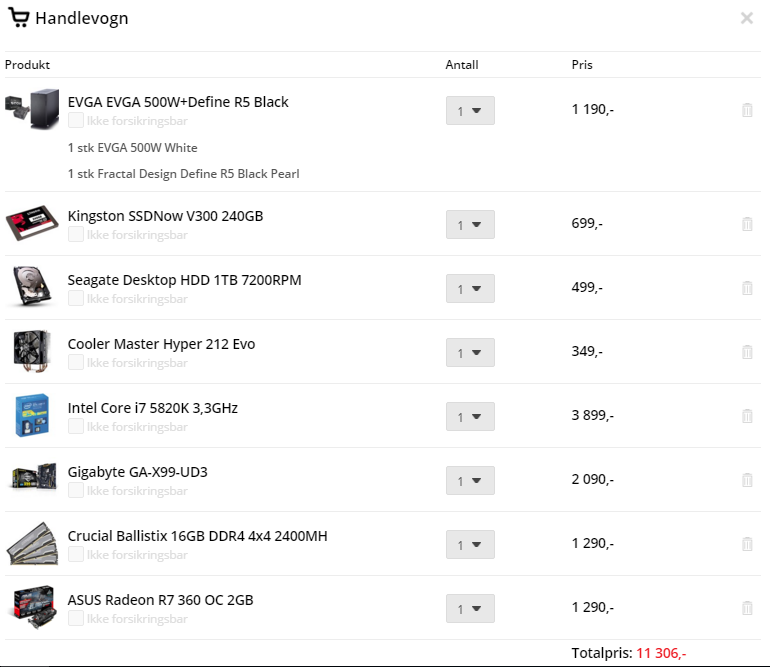Remove Kingston SSDNow V300 with trash icon
The height and width of the screenshot is (667, 770).
pyautogui.click(x=747, y=224)
